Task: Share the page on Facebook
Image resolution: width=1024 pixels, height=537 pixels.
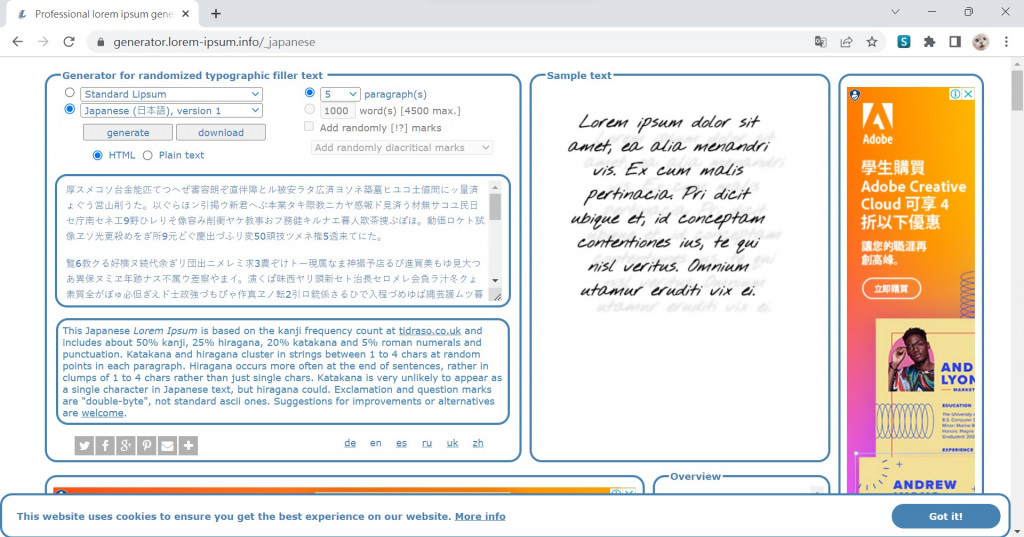Action: tap(104, 446)
